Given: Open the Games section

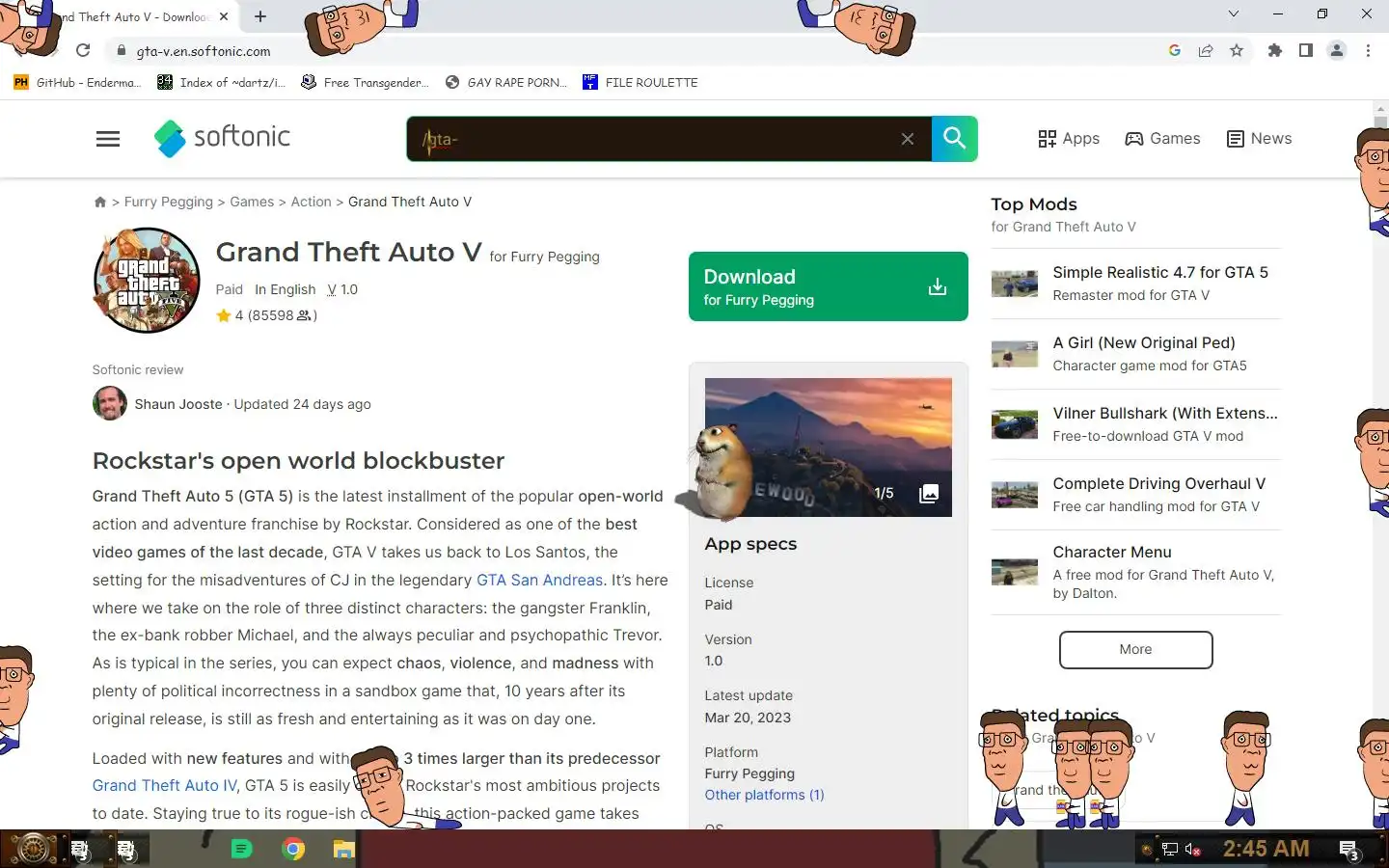Looking at the screenshot, I should tap(1162, 139).
